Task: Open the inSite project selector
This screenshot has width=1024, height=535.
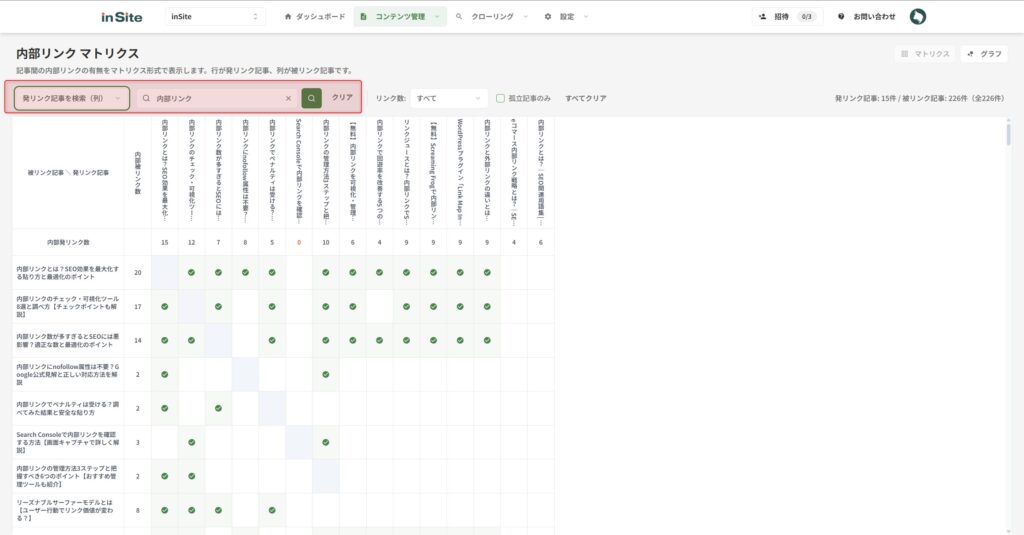Action: tap(215, 17)
